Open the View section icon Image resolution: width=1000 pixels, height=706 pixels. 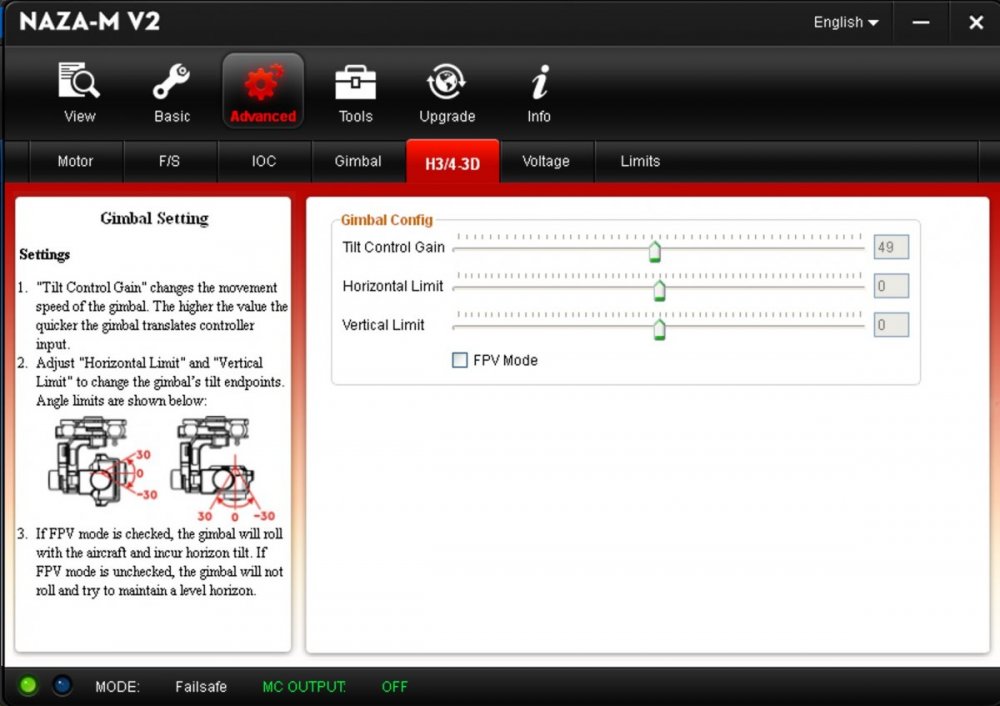click(79, 82)
